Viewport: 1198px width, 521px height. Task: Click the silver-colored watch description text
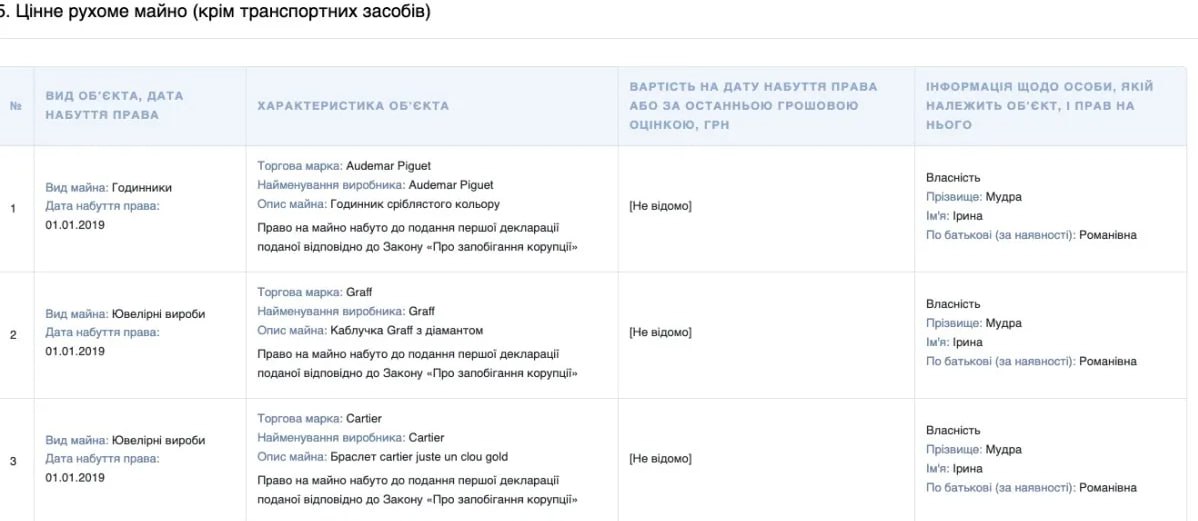click(x=414, y=204)
